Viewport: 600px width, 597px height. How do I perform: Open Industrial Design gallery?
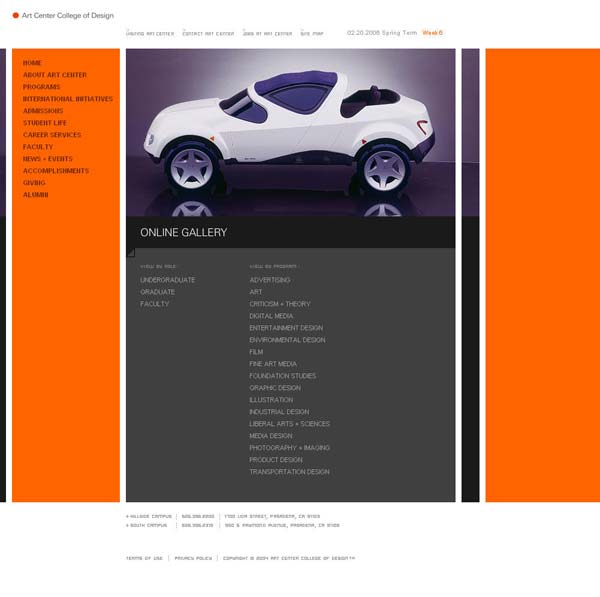click(279, 412)
